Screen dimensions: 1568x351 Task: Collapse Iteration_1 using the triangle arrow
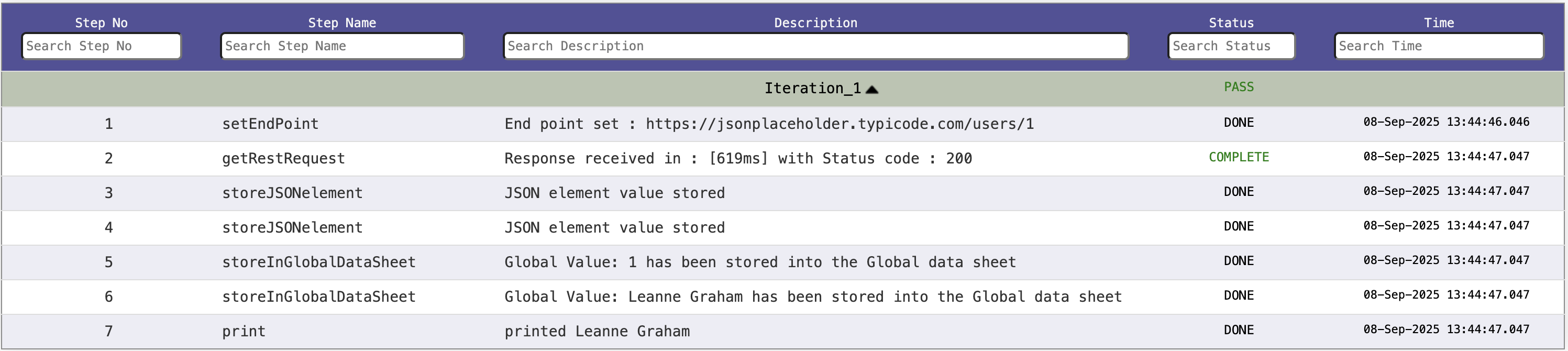[871, 90]
